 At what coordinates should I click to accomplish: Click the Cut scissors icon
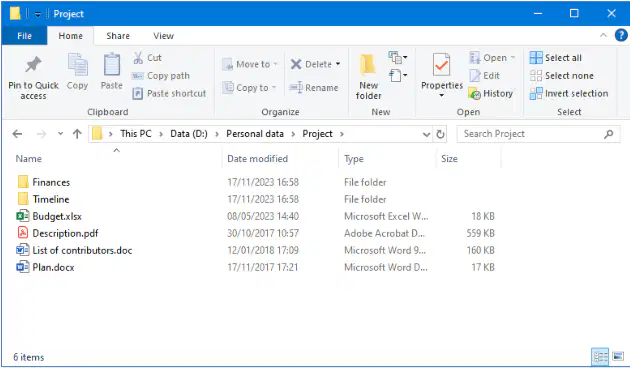pos(138,58)
